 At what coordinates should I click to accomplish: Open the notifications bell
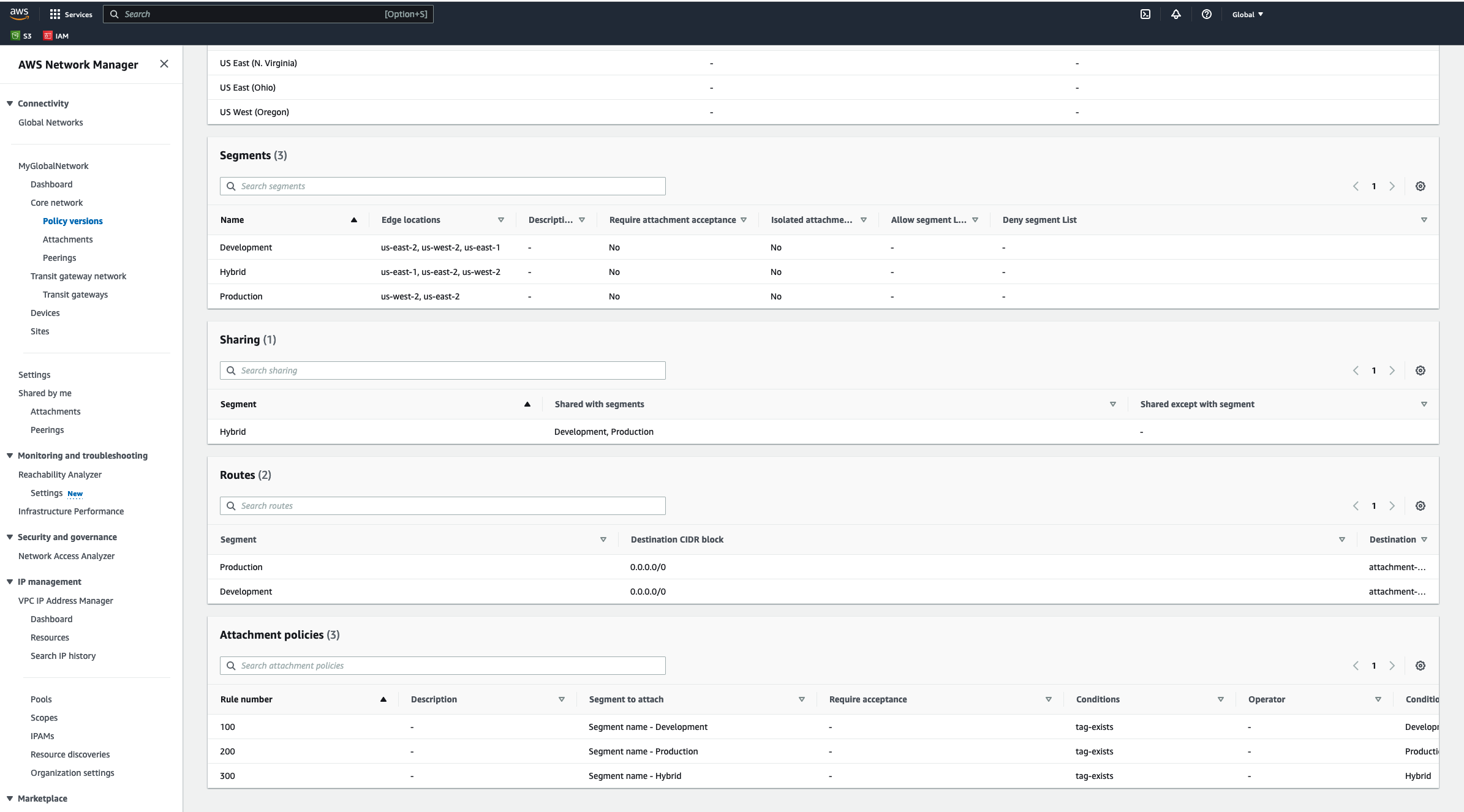coord(1176,13)
